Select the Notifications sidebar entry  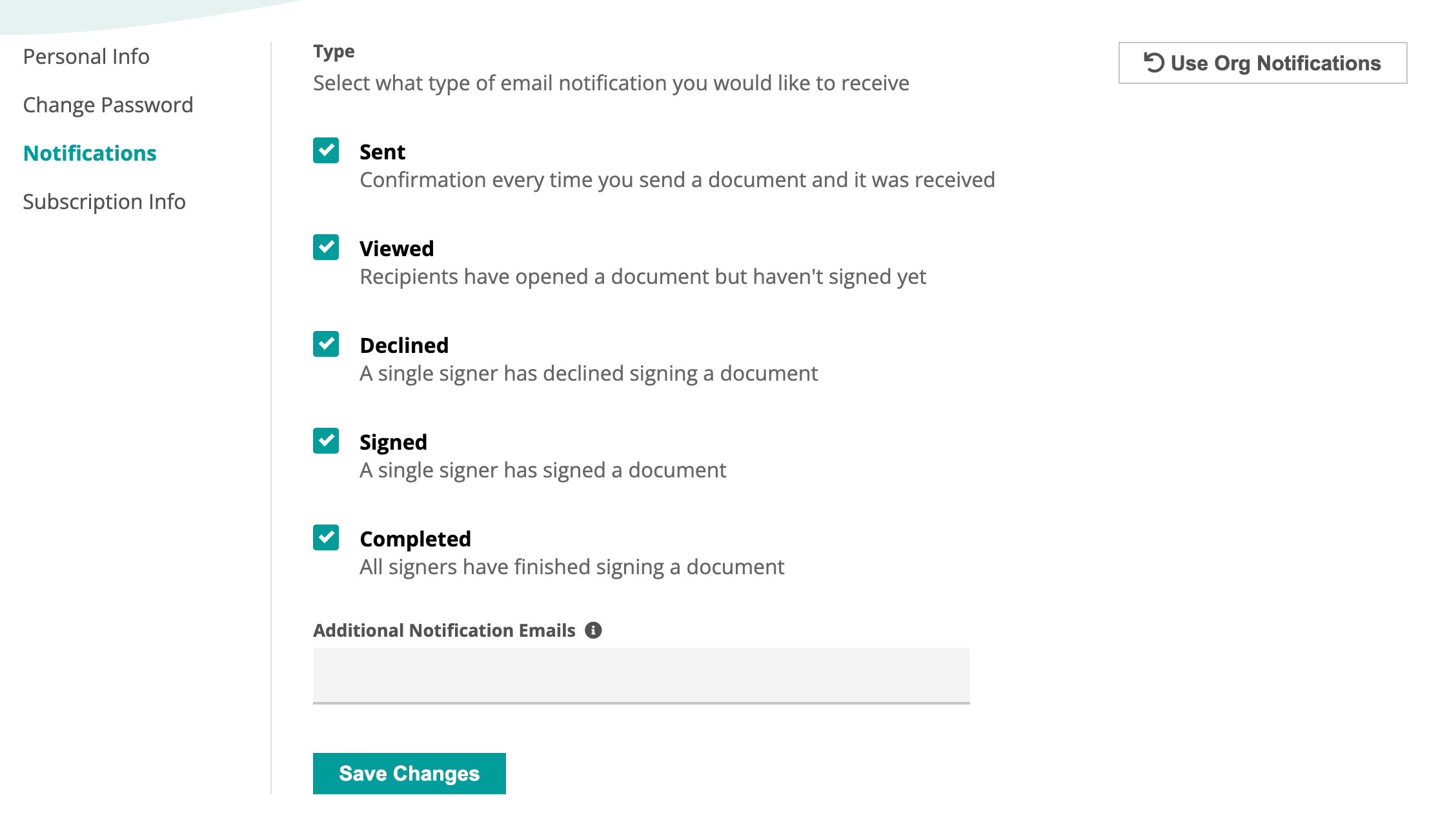tap(90, 153)
